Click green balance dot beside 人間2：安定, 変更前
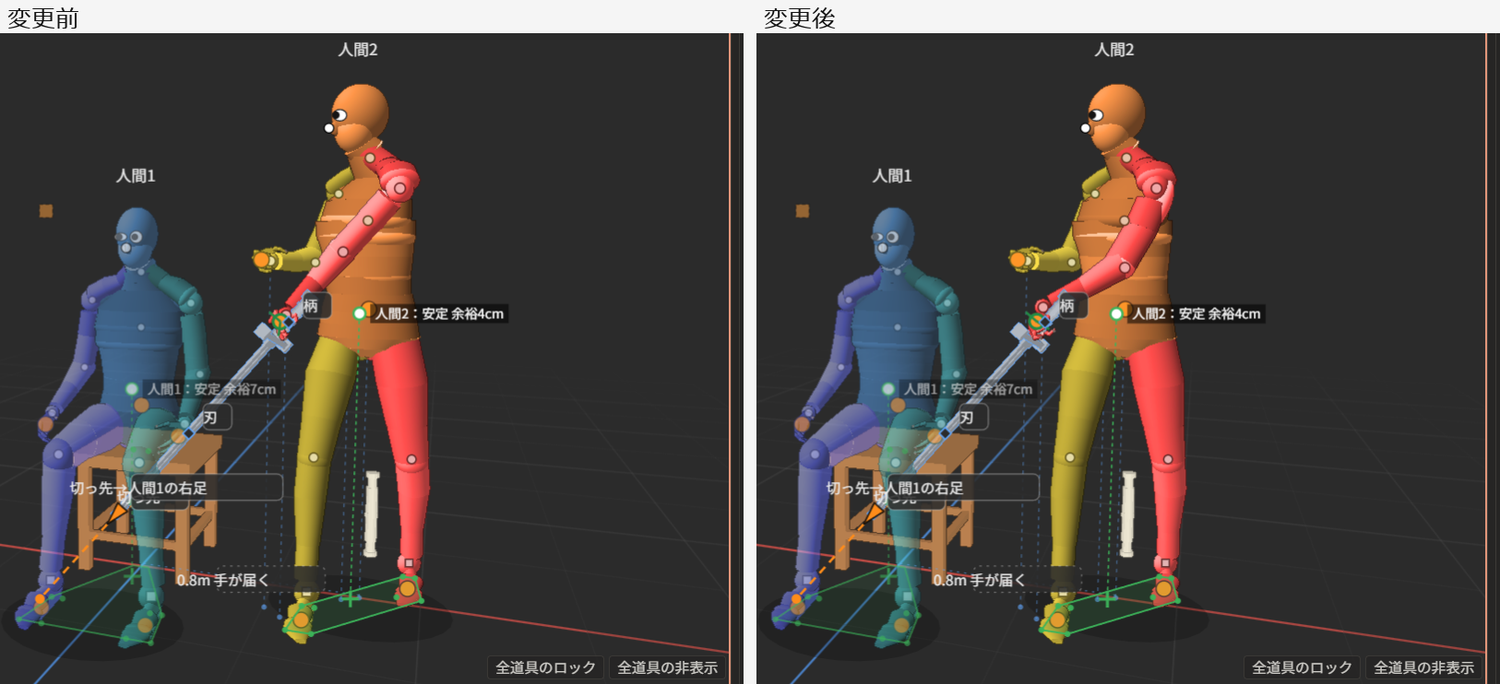 pyautogui.click(x=359, y=314)
